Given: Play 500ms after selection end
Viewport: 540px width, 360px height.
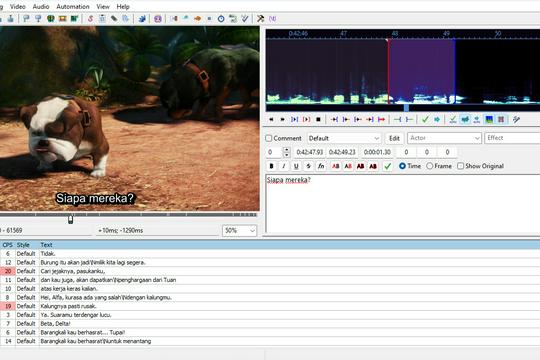Looking at the screenshot, I should point(346,120).
